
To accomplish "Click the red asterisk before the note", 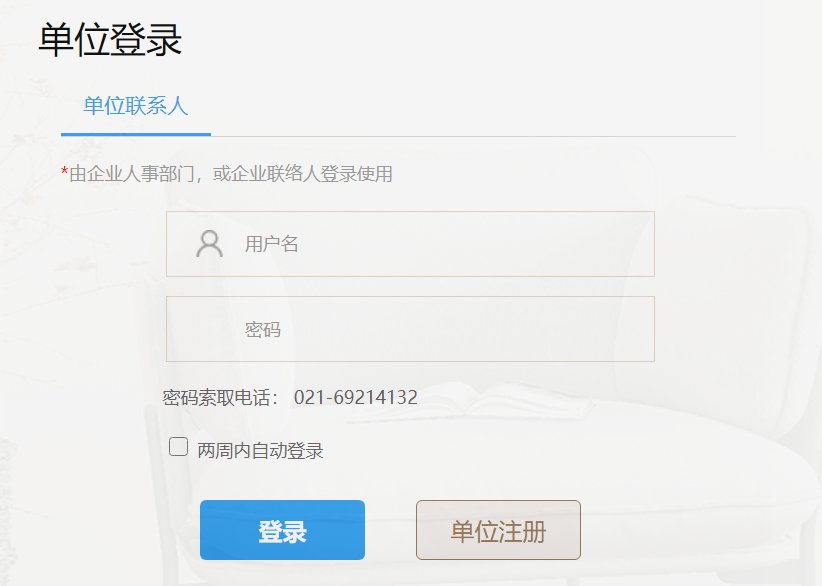I will click(64, 173).
